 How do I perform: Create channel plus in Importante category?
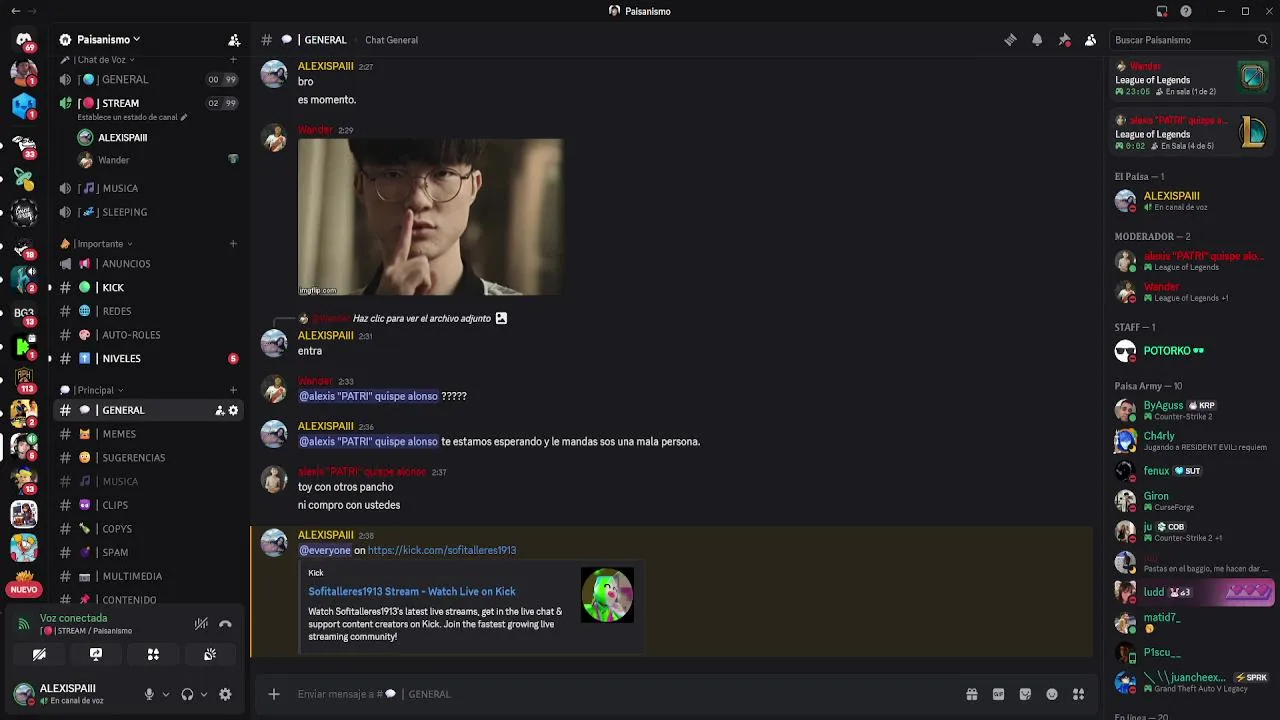pyautogui.click(x=233, y=244)
